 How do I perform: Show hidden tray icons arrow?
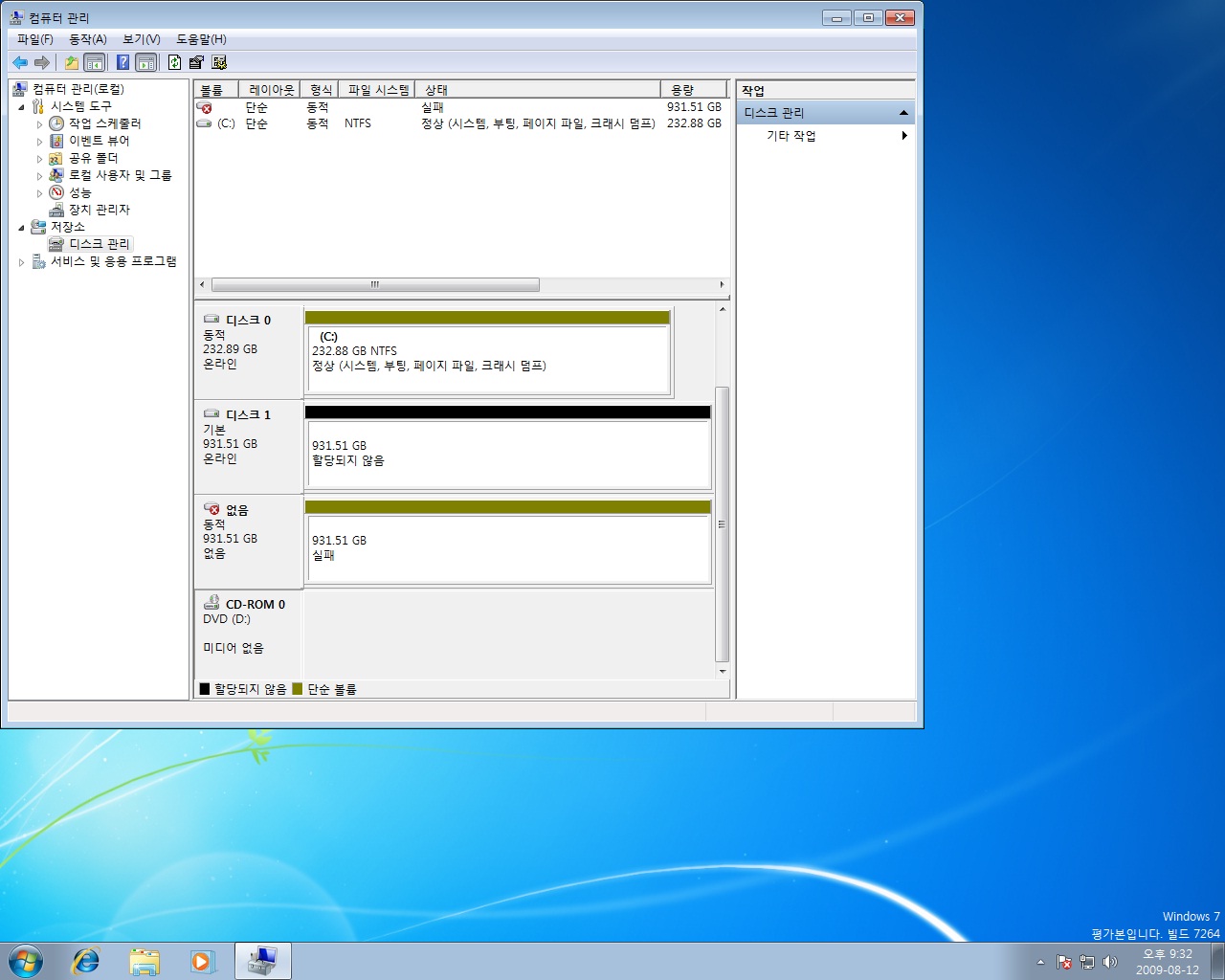tap(1040, 962)
